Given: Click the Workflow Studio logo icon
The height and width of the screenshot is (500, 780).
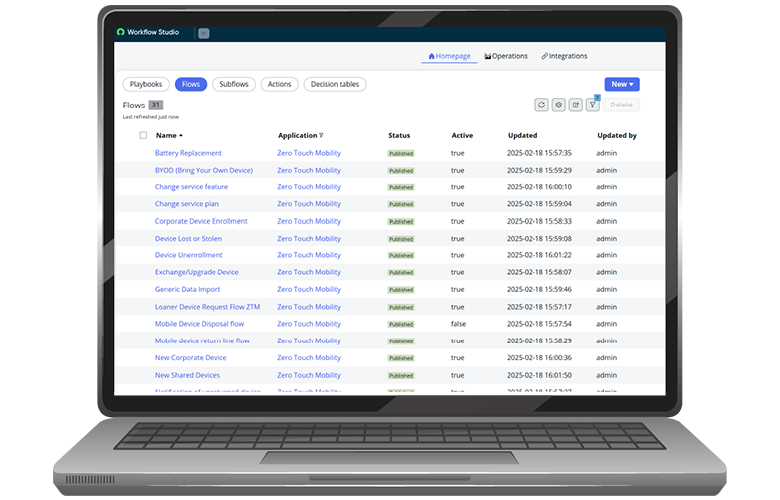Looking at the screenshot, I should 121,32.
